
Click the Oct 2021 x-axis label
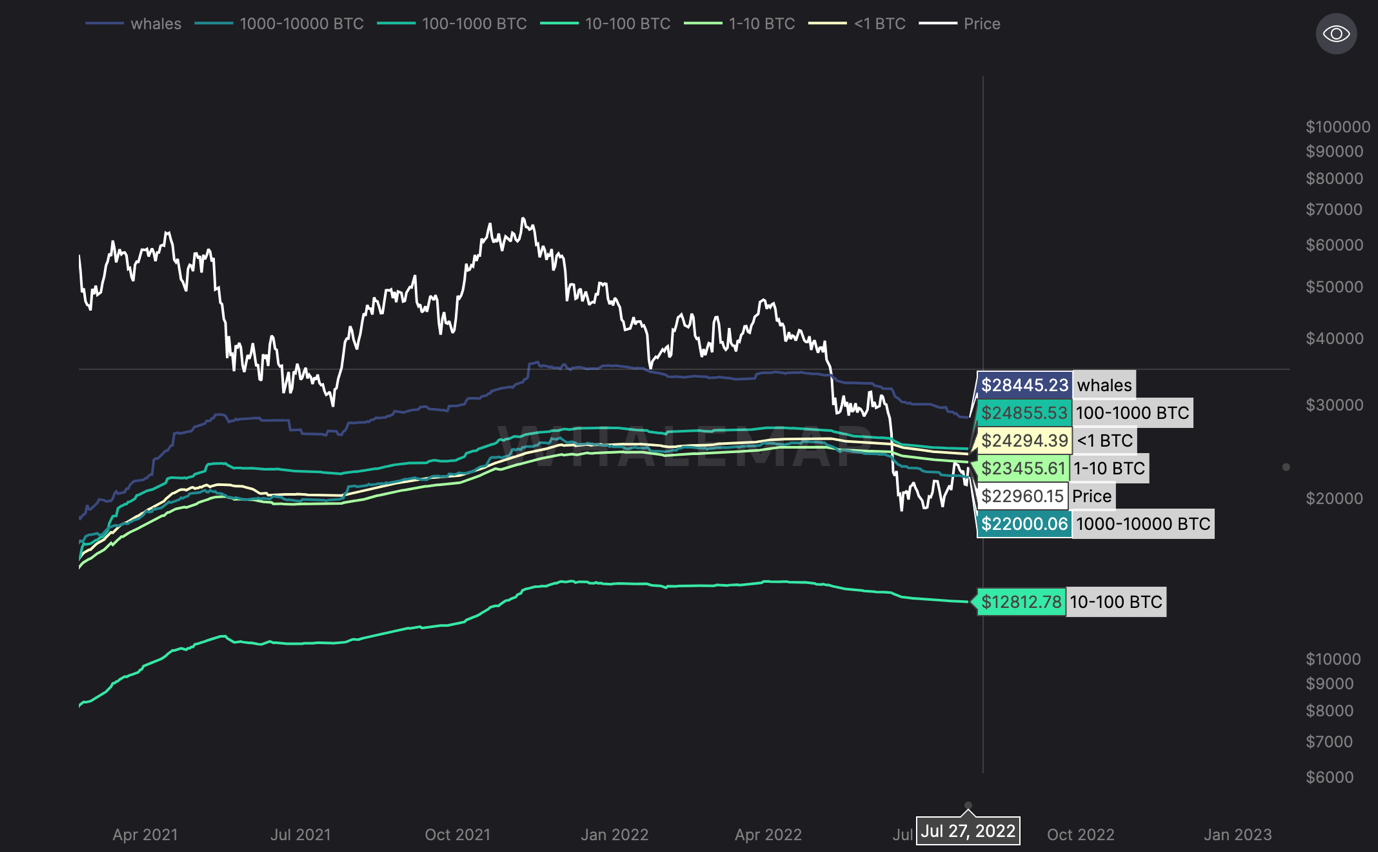coord(457,835)
